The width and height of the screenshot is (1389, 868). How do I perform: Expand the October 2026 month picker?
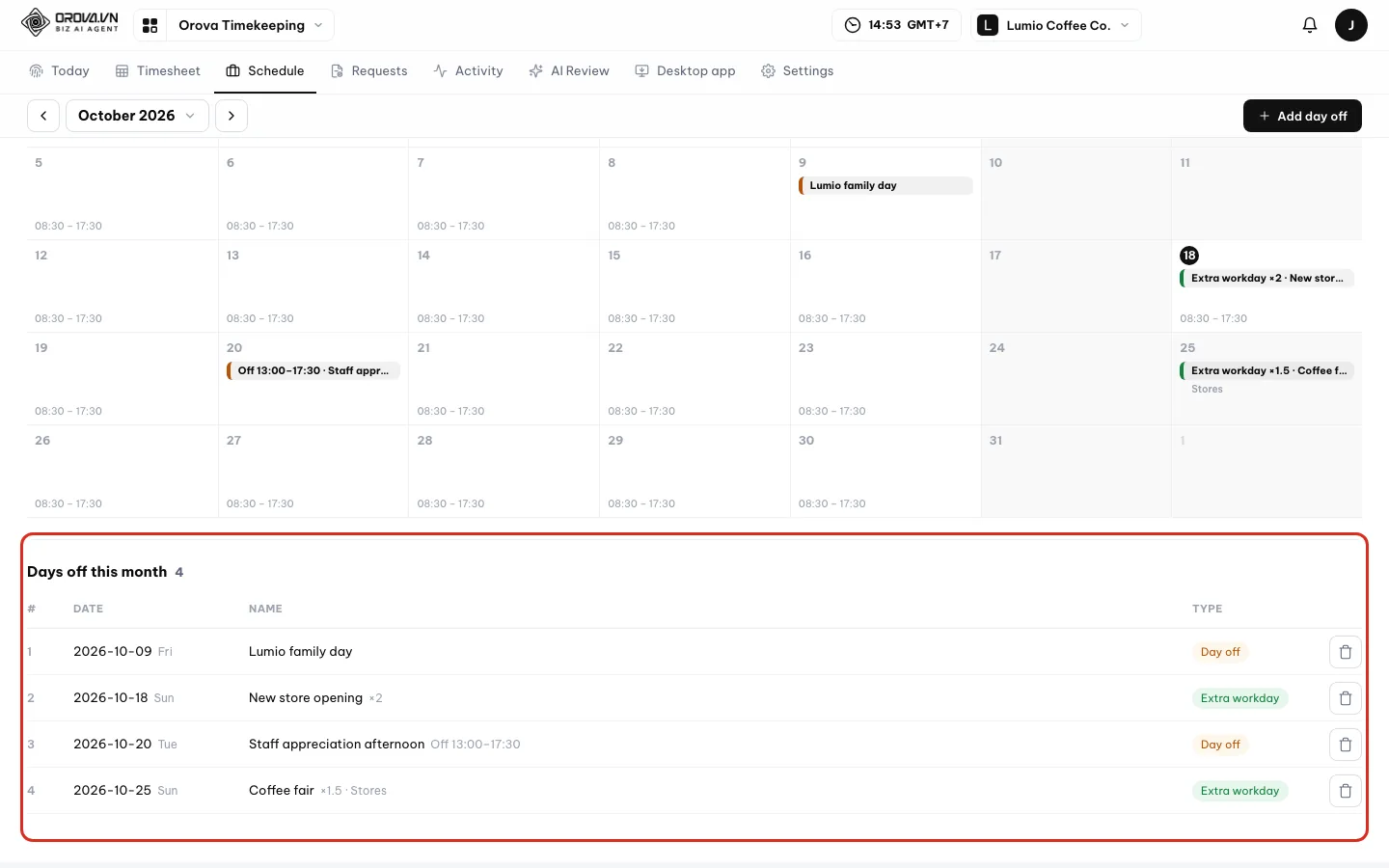click(x=137, y=116)
